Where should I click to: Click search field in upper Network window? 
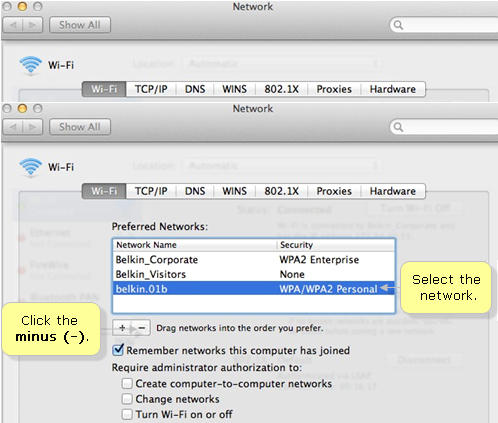[444, 25]
